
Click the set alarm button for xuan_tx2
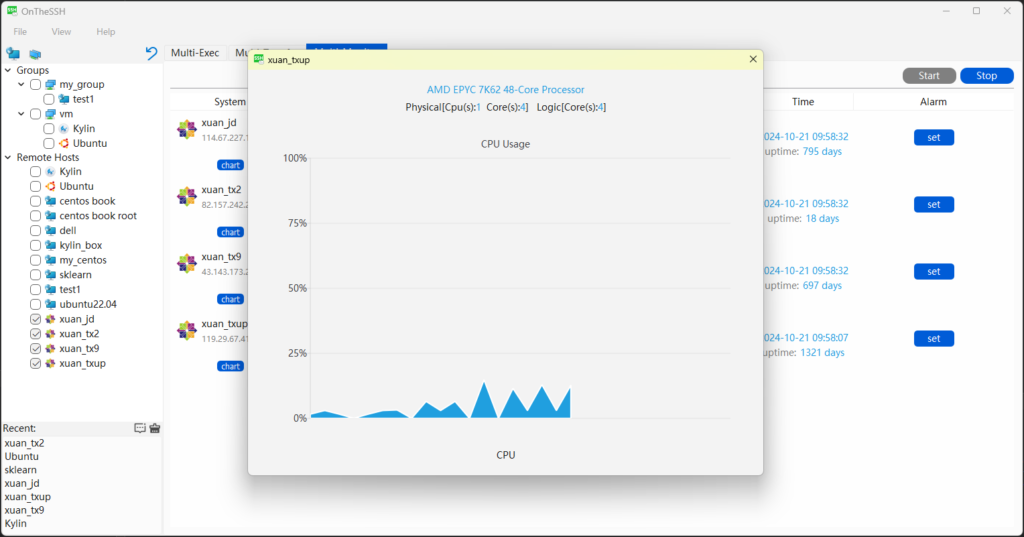click(x=933, y=205)
